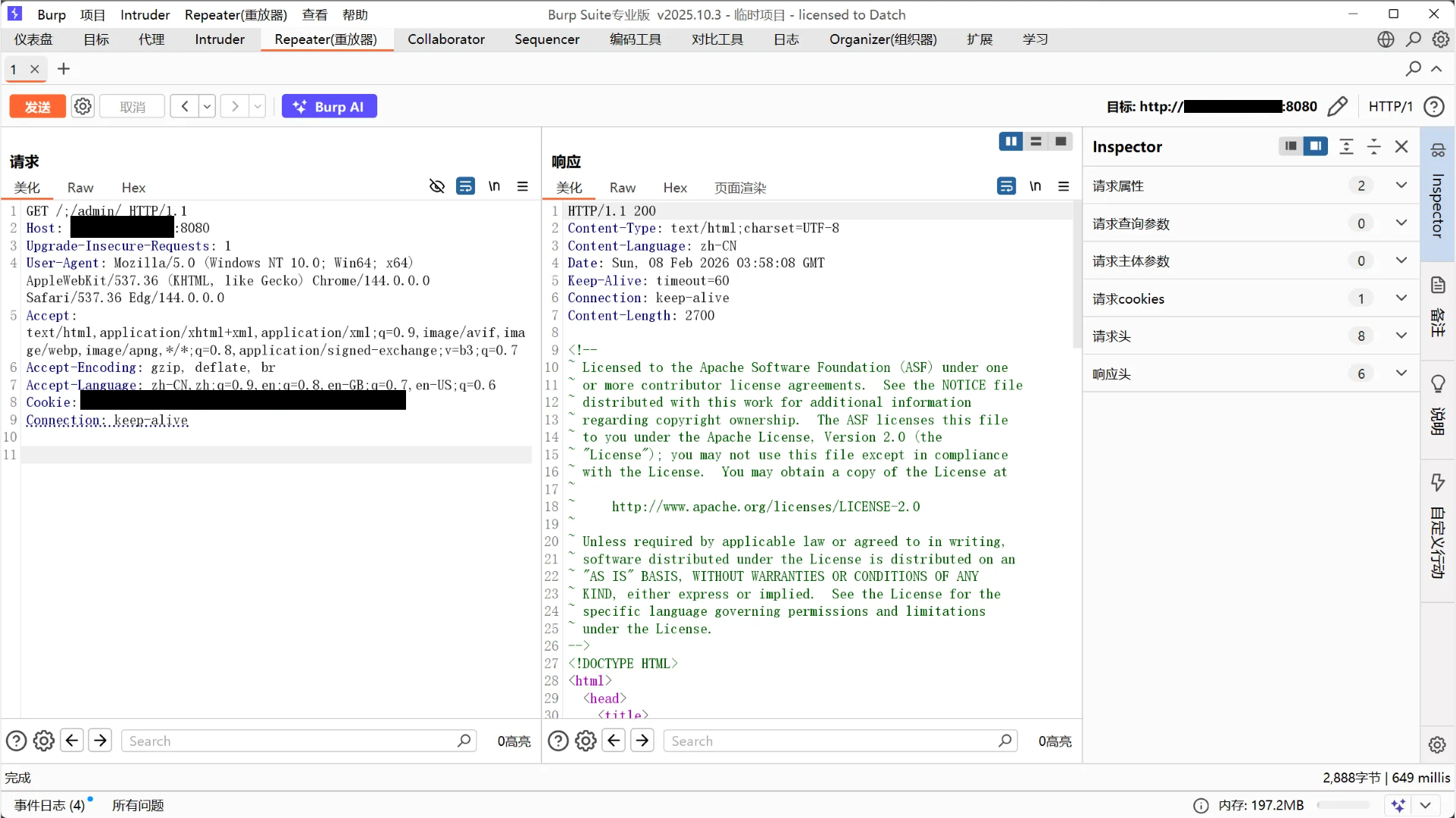Set Inspector to right-docked layout
1456x818 pixels.
[x=1316, y=146]
